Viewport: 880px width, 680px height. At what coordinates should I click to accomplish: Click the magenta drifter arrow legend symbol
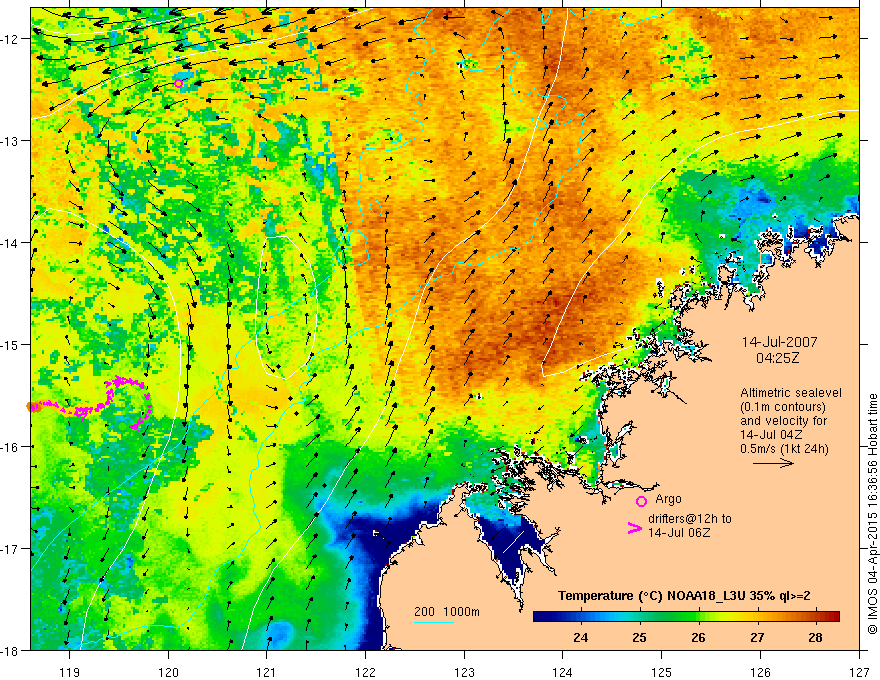point(634,528)
